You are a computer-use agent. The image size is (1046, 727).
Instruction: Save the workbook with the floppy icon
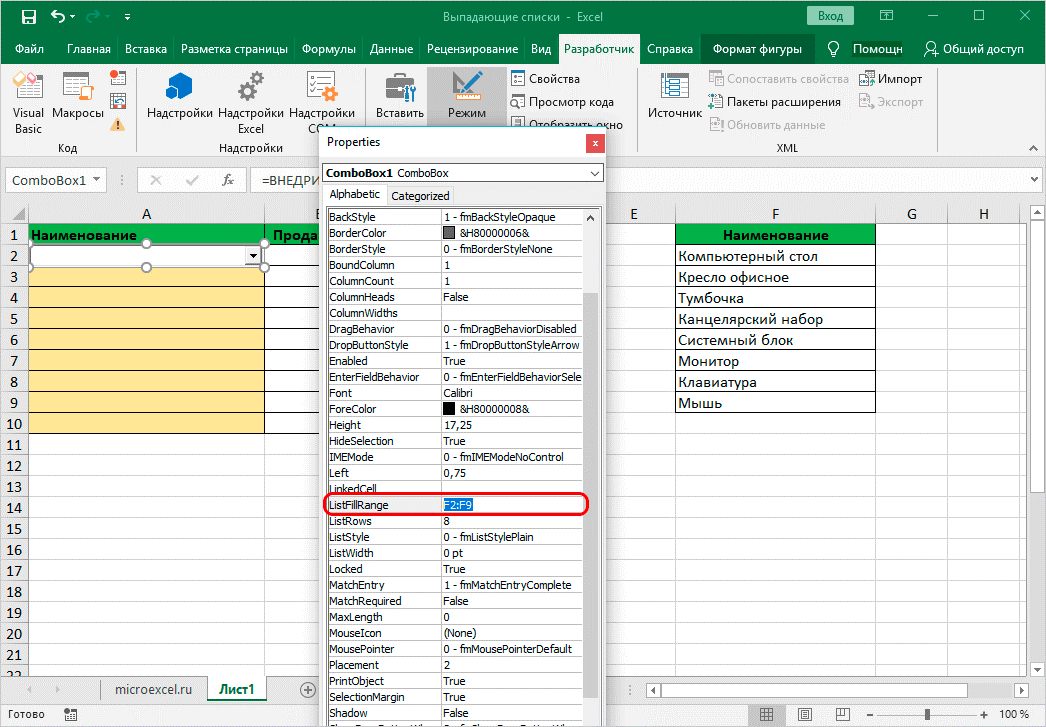[x=28, y=17]
